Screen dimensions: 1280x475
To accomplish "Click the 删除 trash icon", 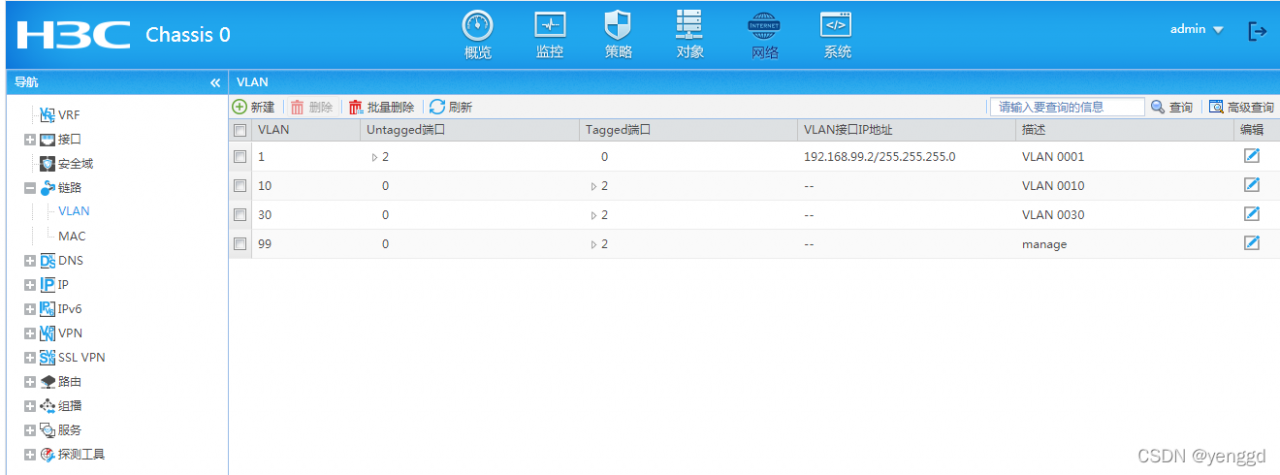I will tap(297, 107).
